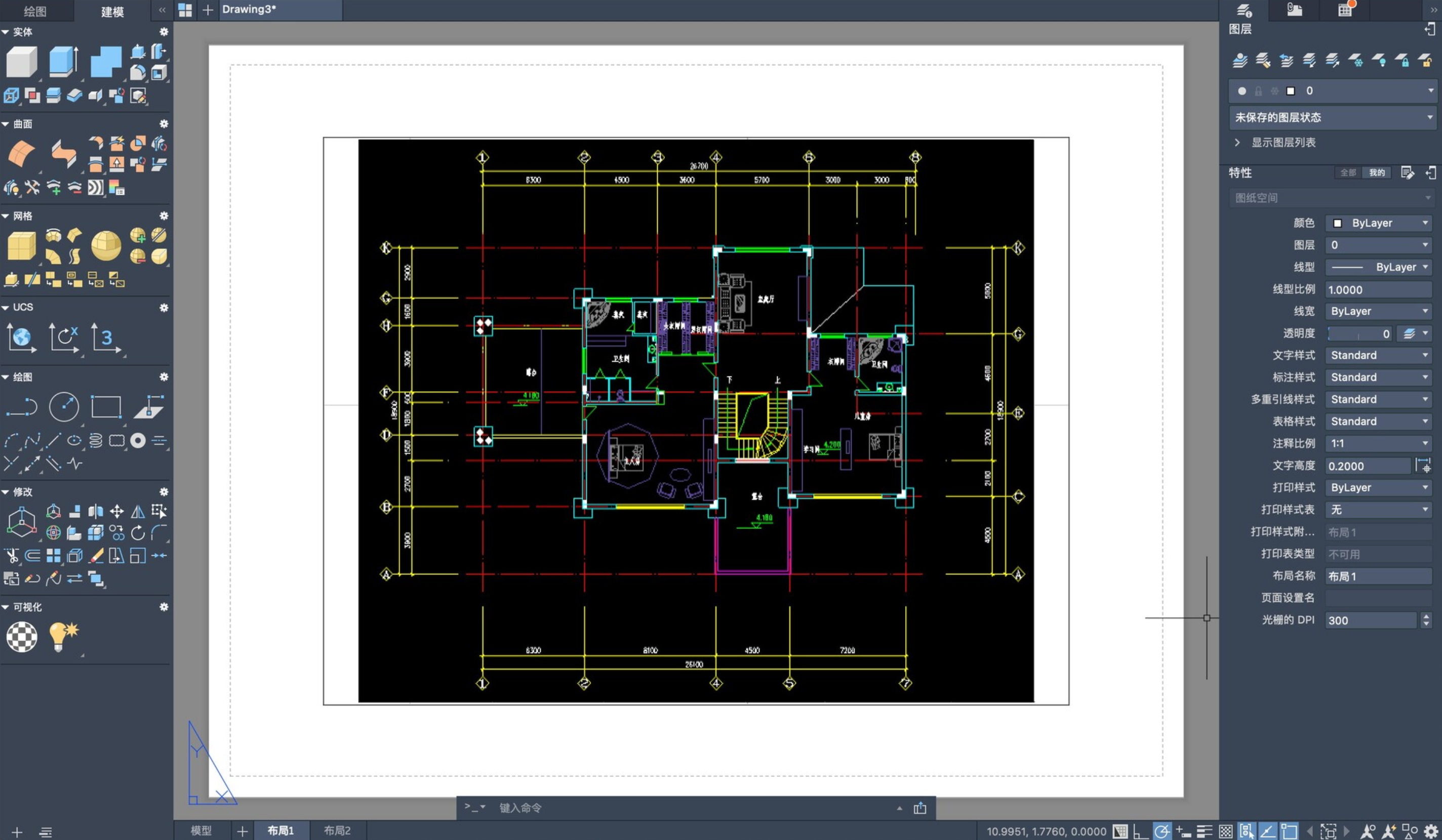Screen dimensions: 1442x840
Task: Select the Drawing3 file tab
Action: [x=279, y=10]
